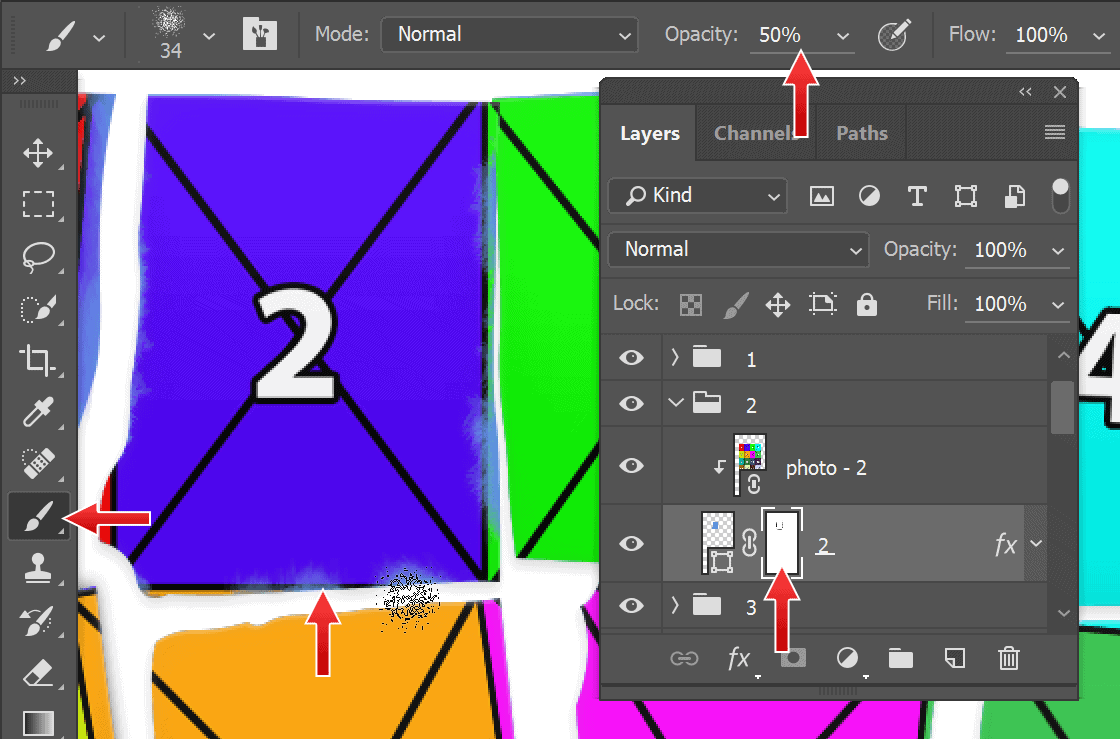1120x739 pixels.
Task: Open the layer blend mode dropdown
Action: 739,249
